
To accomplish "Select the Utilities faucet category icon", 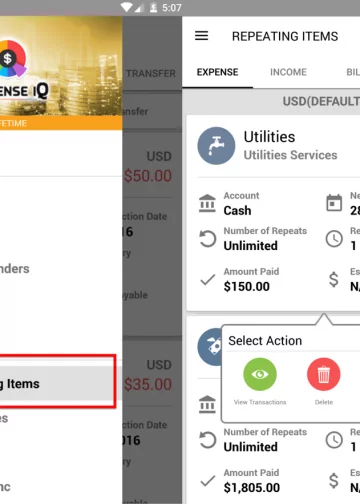I will pyautogui.click(x=216, y=146).
